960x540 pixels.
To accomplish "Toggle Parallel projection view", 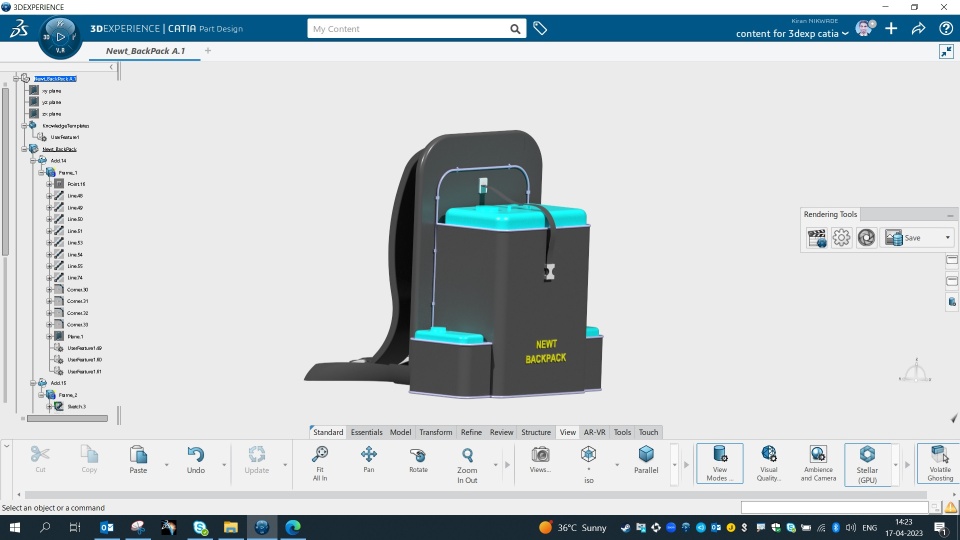I will click(646, 459).
